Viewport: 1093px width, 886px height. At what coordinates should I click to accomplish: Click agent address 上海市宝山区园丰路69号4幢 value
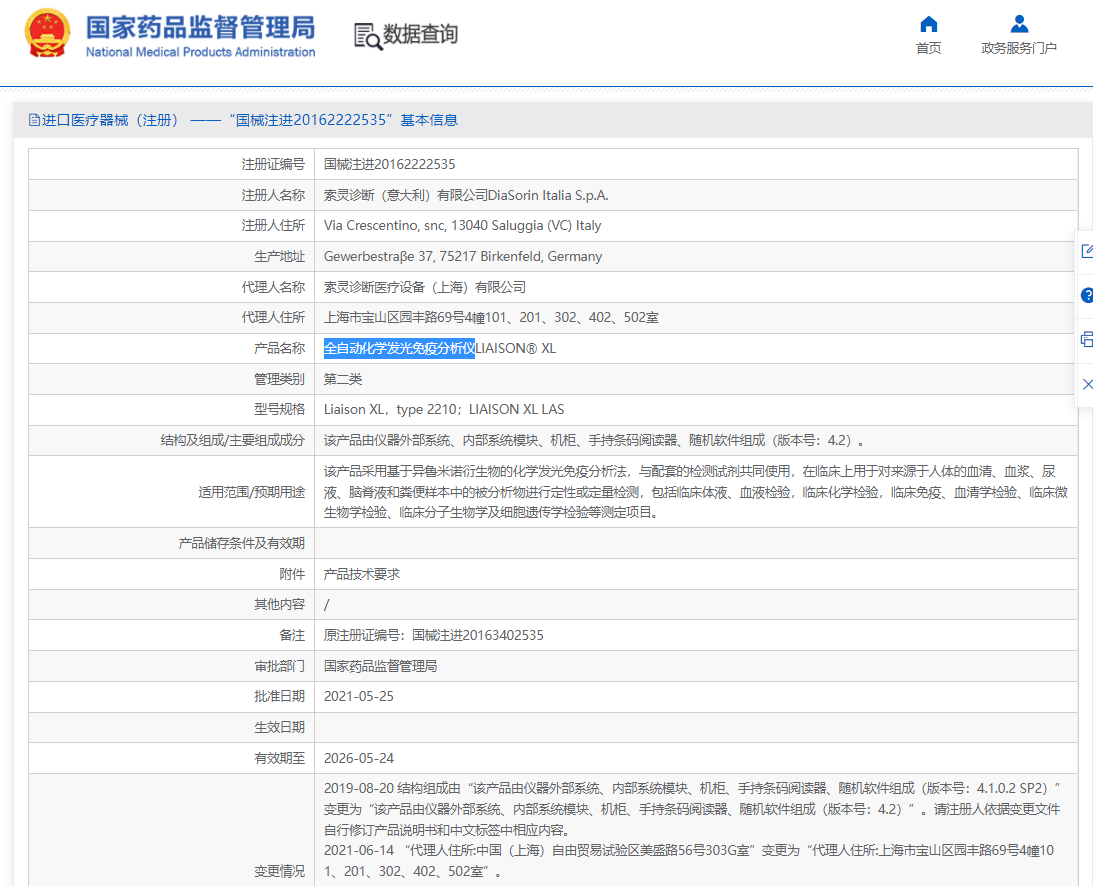pyautogui.click(x=491, y=318)
